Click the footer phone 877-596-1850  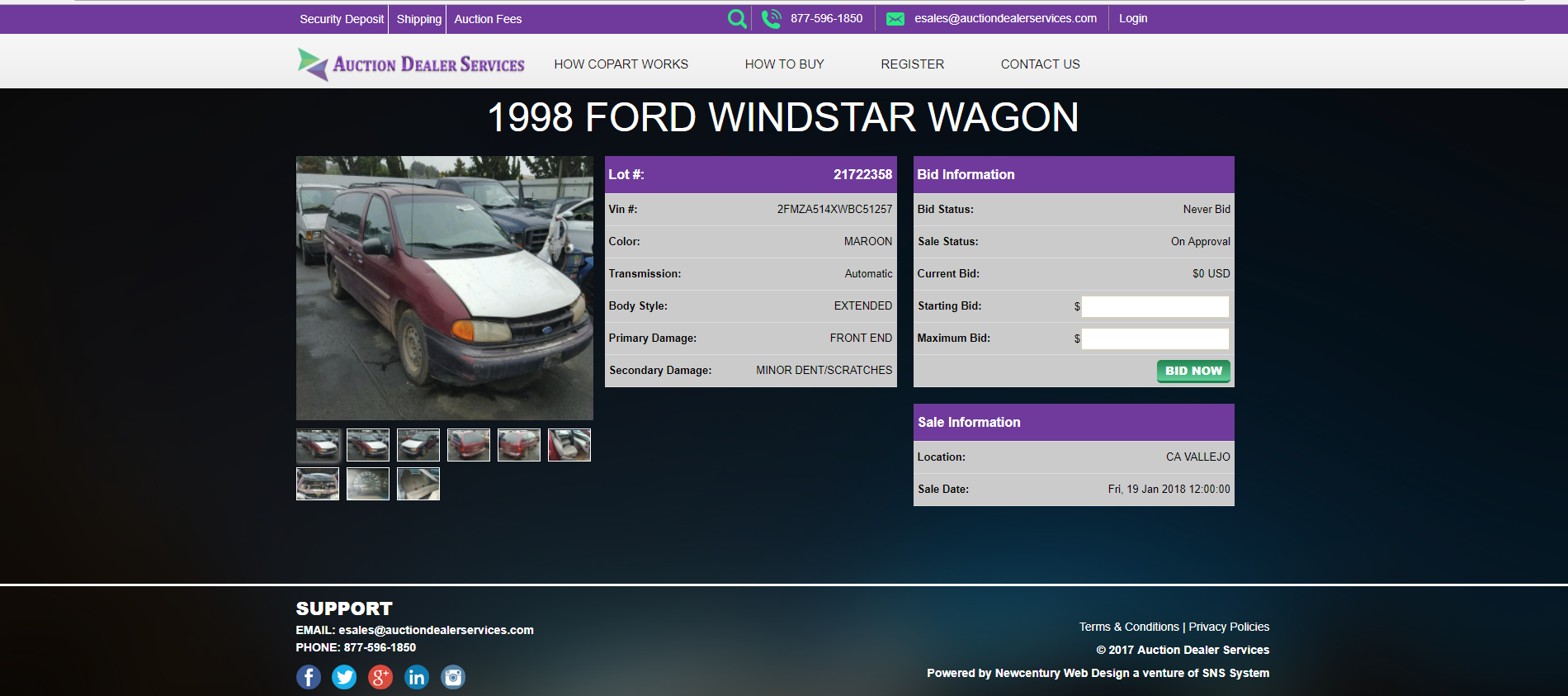(x=380, y=647)
